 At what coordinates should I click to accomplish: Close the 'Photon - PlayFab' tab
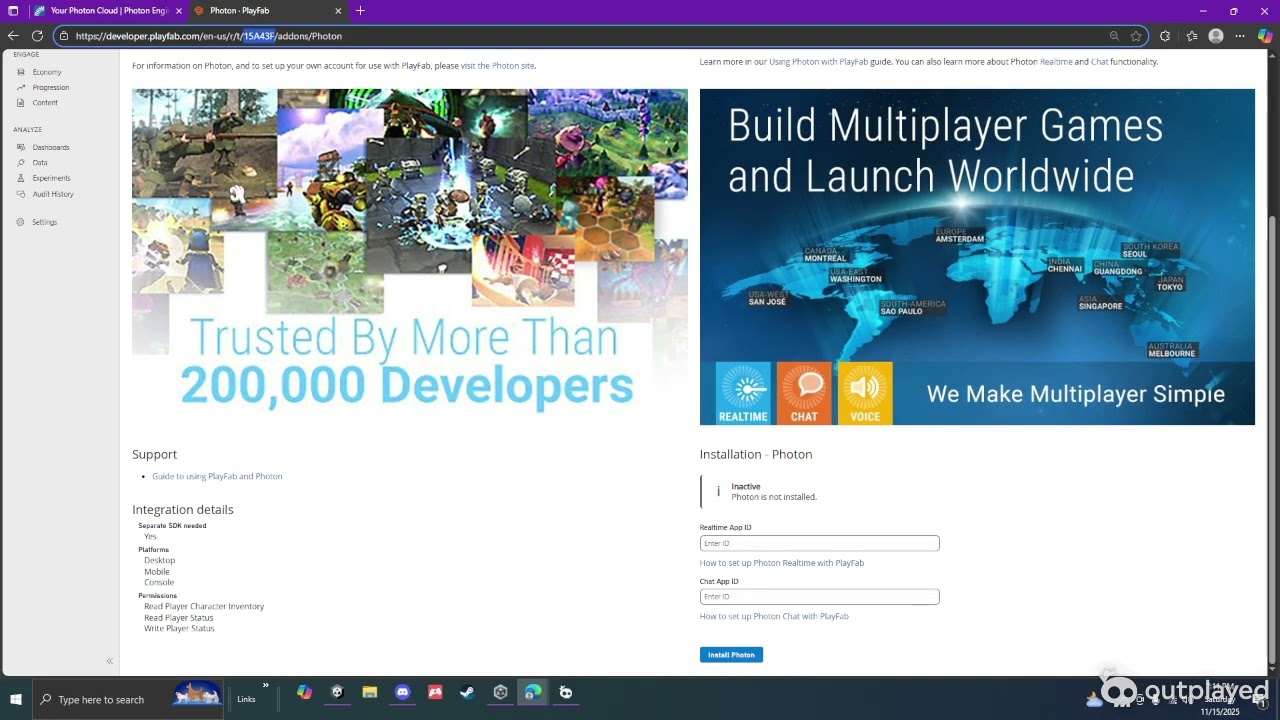338,11
